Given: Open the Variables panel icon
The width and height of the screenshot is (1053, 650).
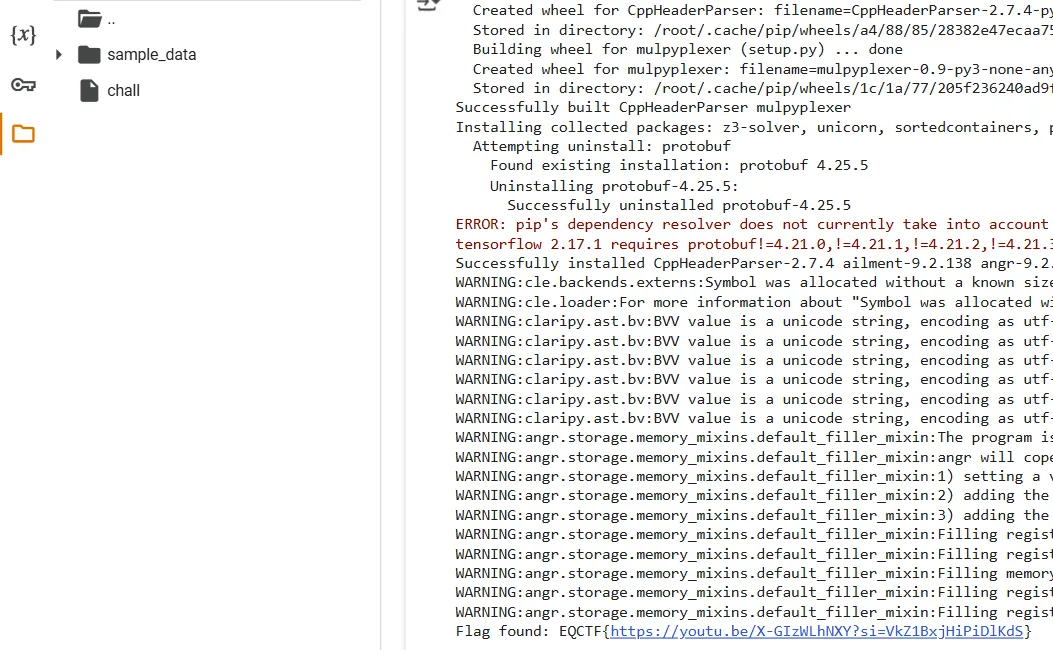Looking at the screenshot, I should point(24,34).
